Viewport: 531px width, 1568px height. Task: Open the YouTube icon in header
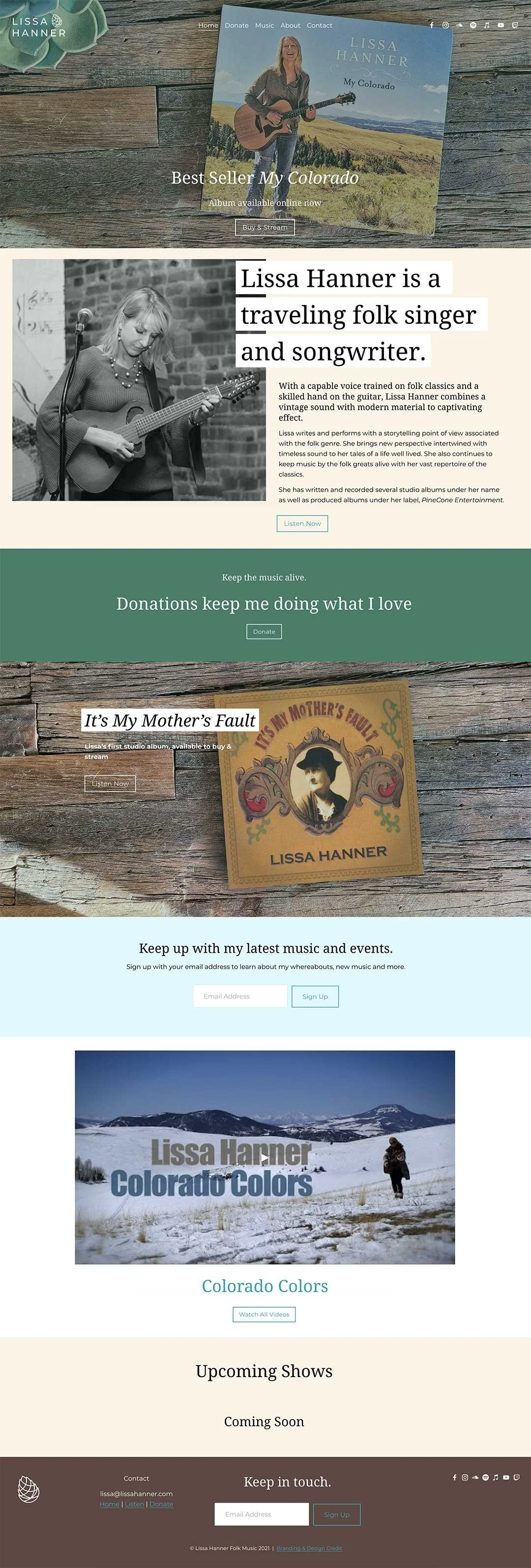point(501,26)
